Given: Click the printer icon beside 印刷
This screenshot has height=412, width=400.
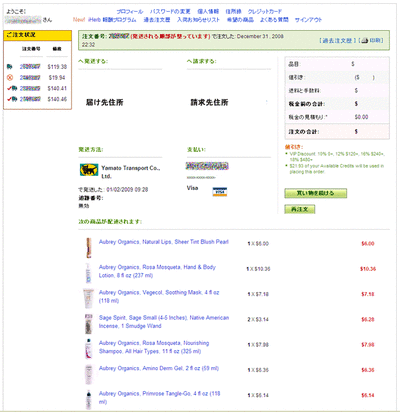Looking at the screenshot, I should click(364, 40).
